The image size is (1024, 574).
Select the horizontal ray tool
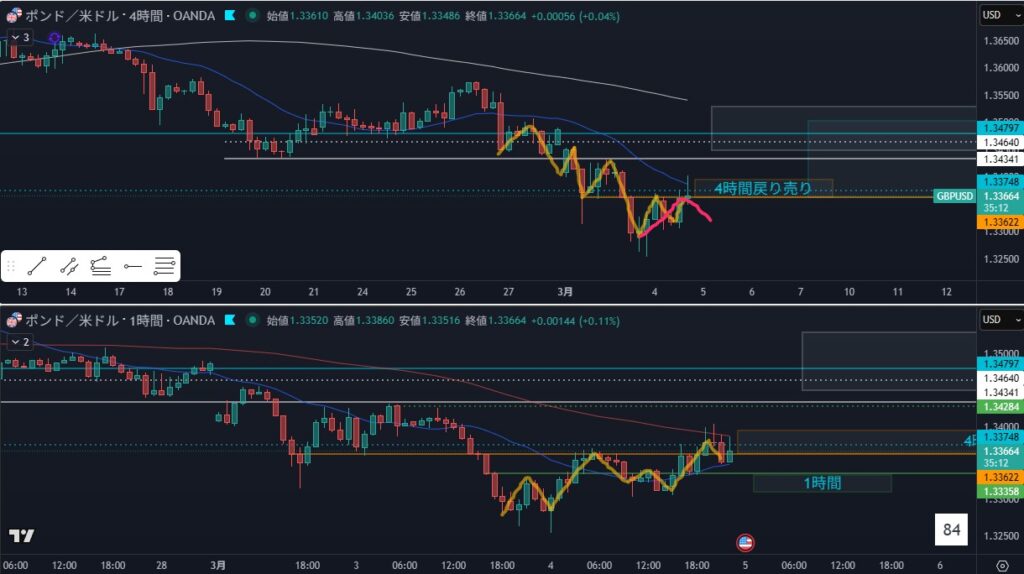pos(132,266)
